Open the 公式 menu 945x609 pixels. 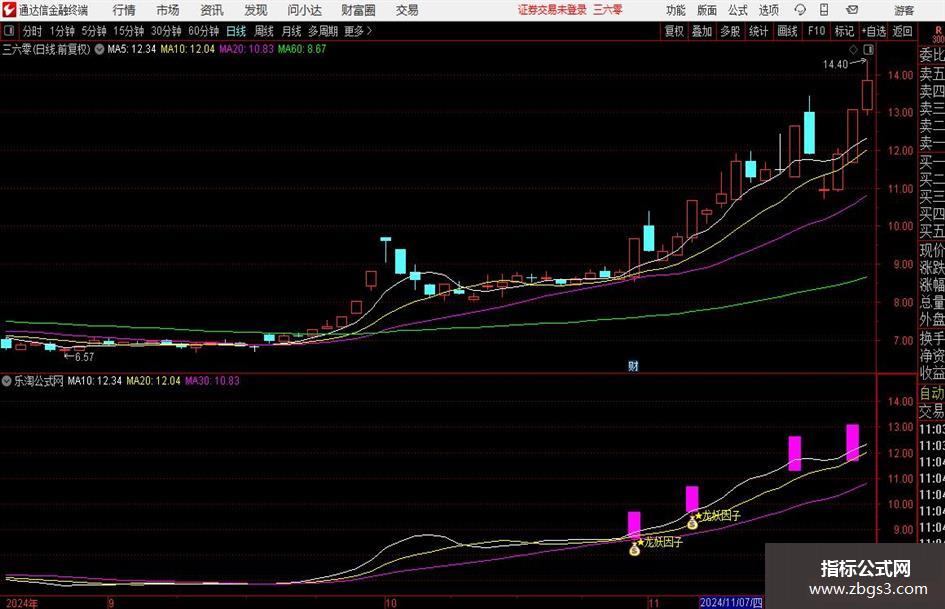point(737,10)
